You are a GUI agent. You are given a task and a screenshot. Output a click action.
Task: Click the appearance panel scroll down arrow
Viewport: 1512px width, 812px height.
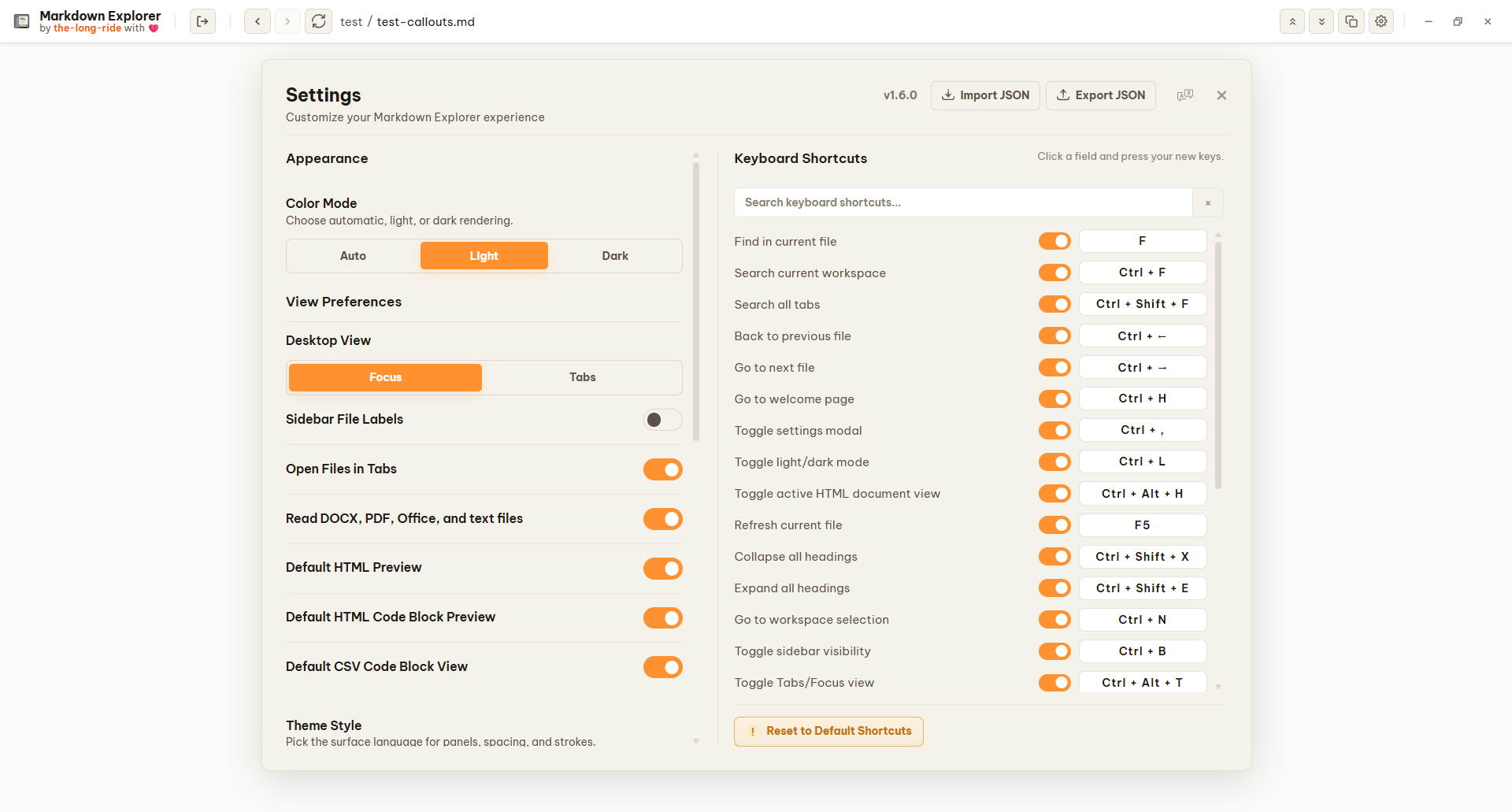tap(696, 741)
